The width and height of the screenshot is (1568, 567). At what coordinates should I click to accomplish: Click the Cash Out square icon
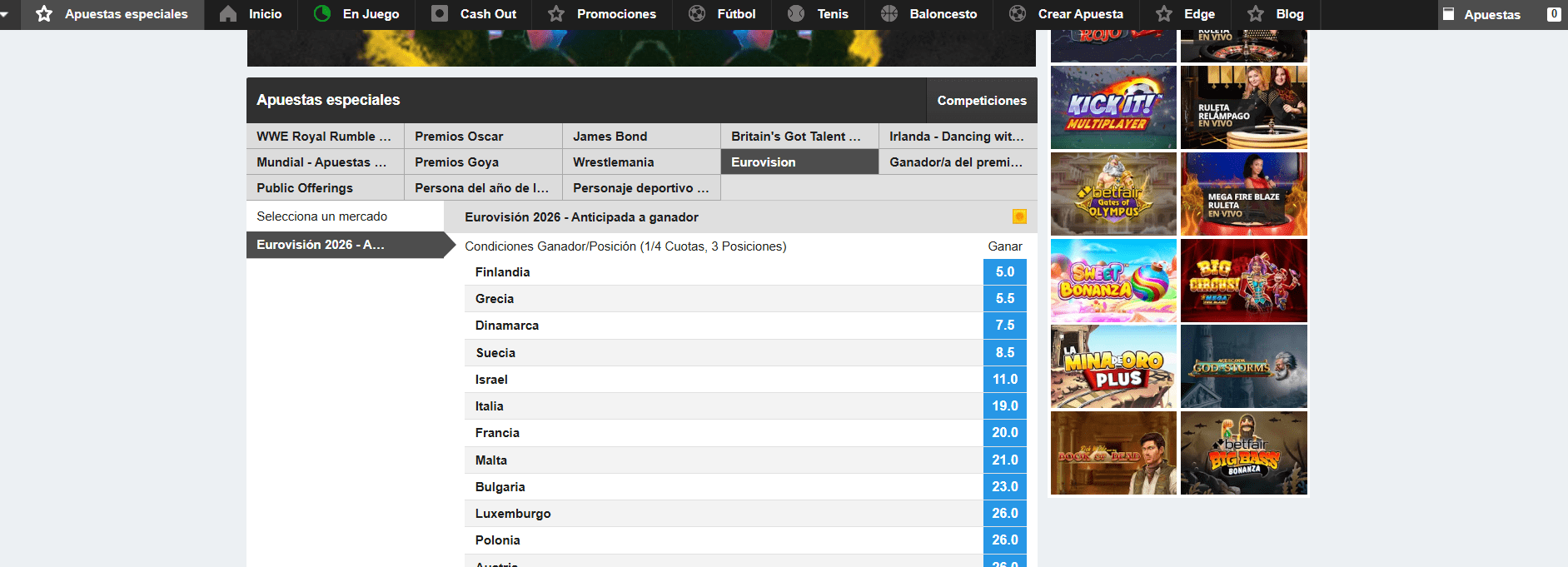point(440,13)
